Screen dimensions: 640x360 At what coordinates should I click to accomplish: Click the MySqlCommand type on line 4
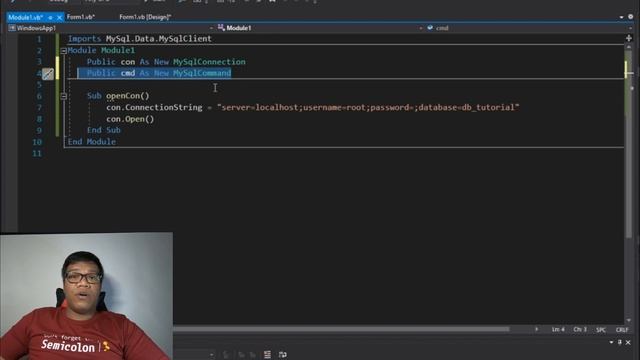(x=202, y=73)
